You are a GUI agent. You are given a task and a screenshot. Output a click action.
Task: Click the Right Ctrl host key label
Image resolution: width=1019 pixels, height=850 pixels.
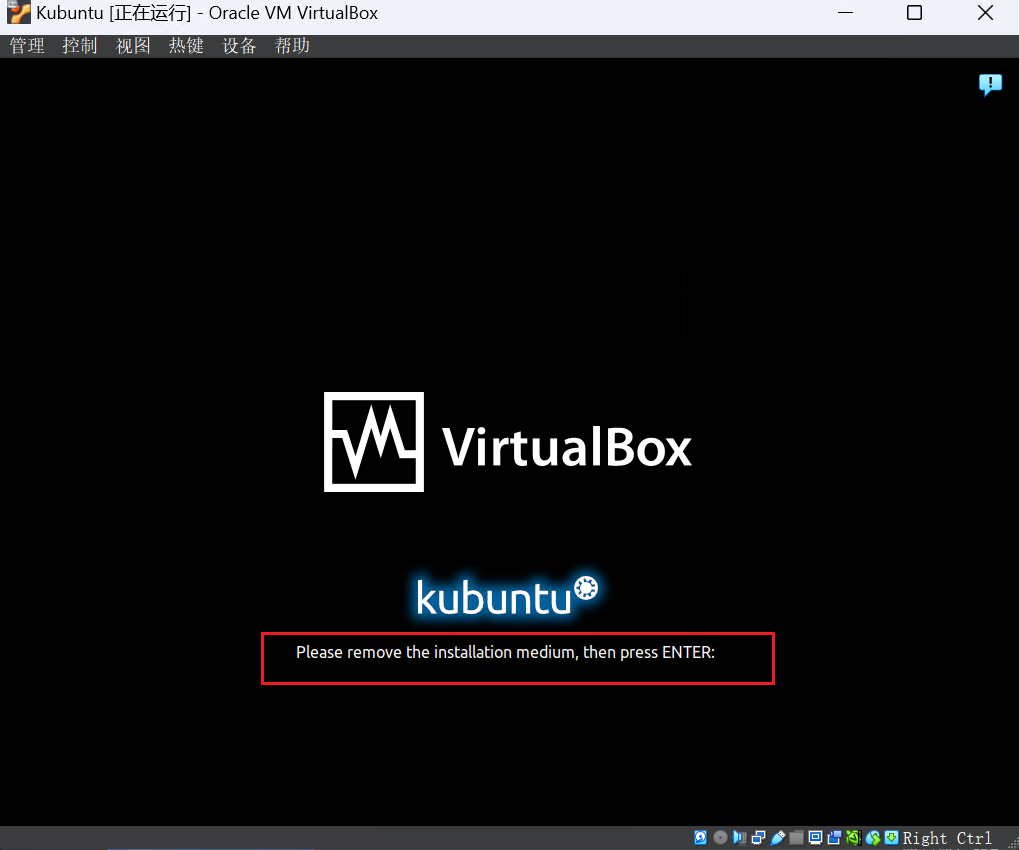(947, 838)
